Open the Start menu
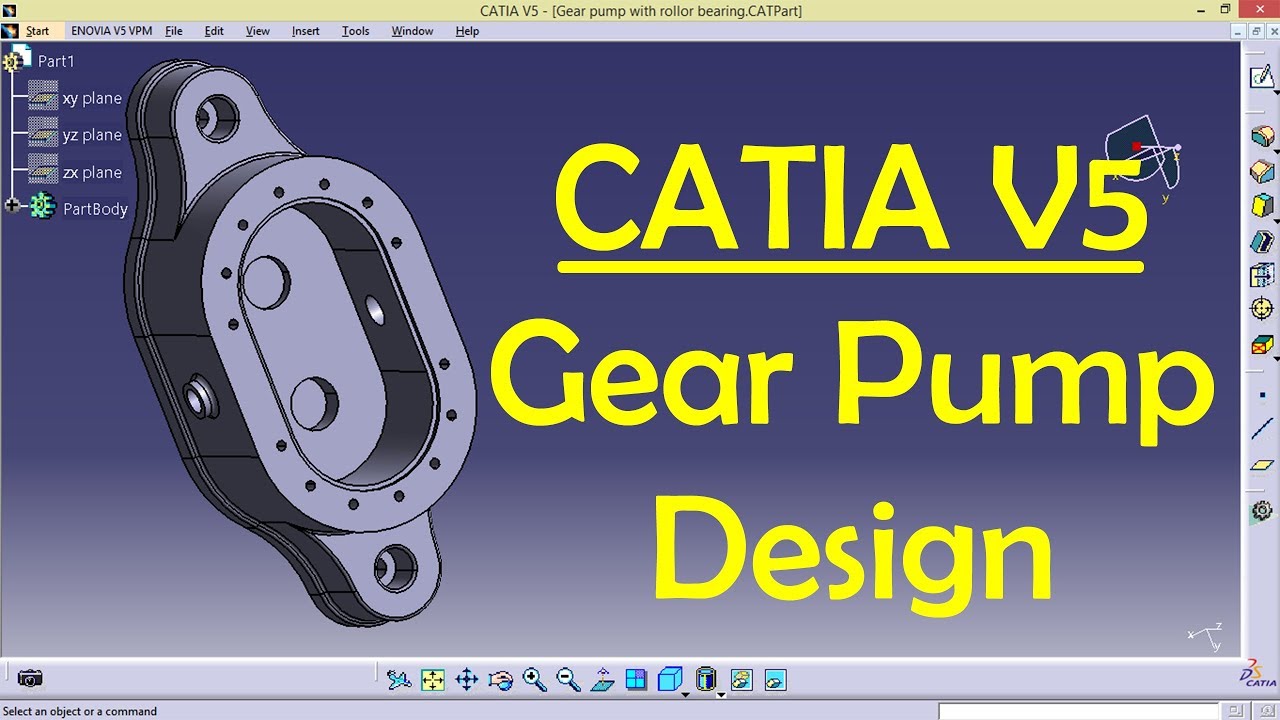 coord(37,31)
